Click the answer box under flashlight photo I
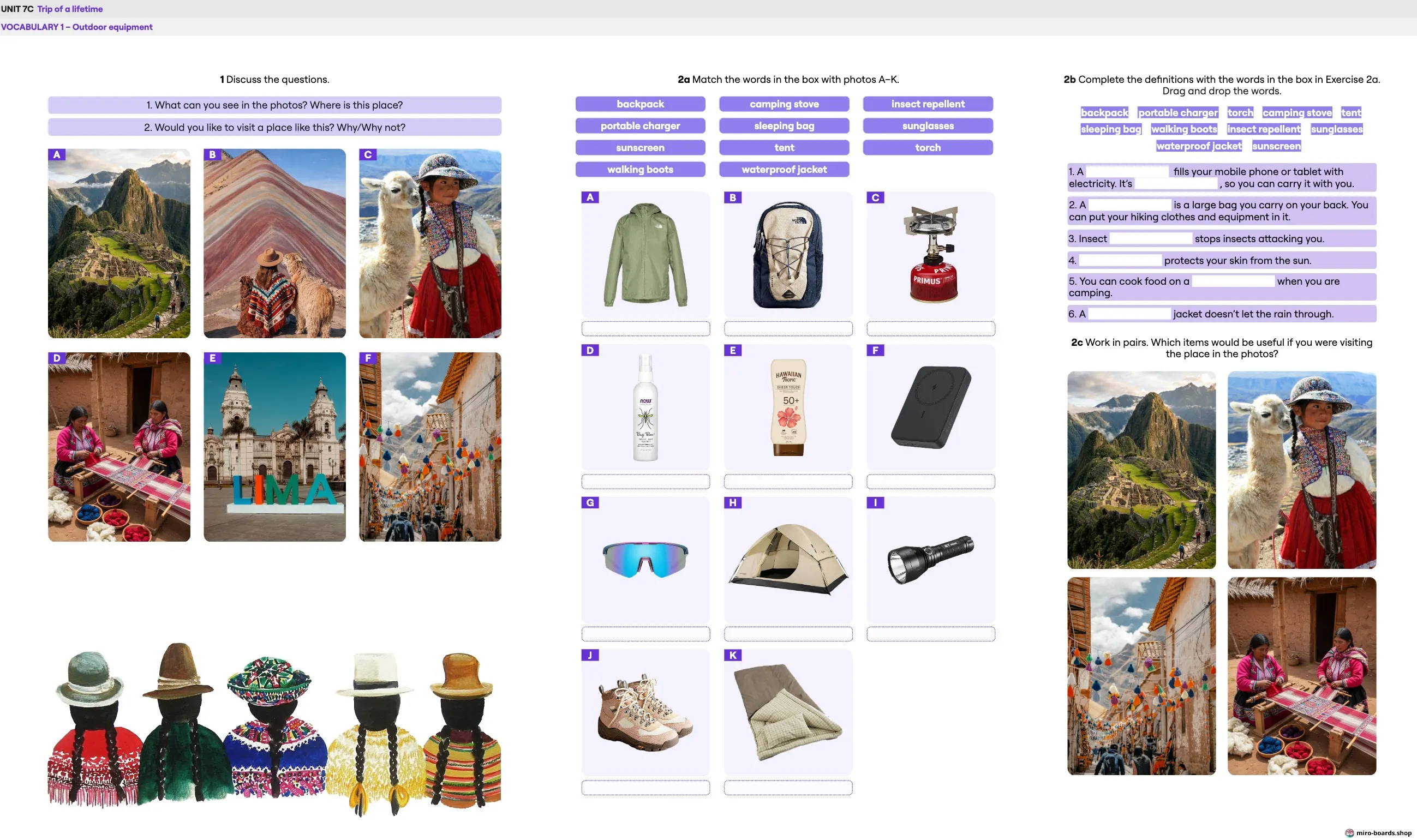The height and width of the screenshot is (840, 1417). (930, 634)
